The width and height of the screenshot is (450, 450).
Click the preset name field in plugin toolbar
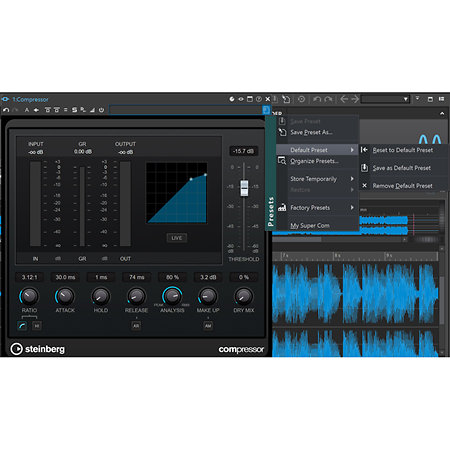coord(186,110)
